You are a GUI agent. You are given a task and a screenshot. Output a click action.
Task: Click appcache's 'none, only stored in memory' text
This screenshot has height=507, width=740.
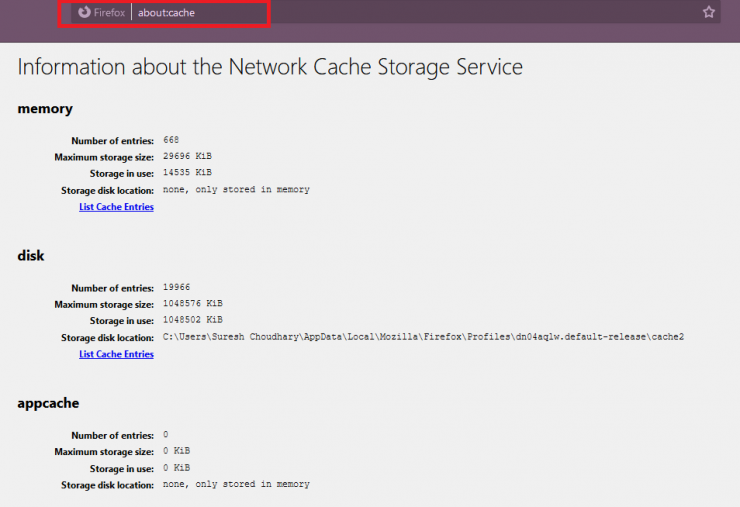(236, 484)
